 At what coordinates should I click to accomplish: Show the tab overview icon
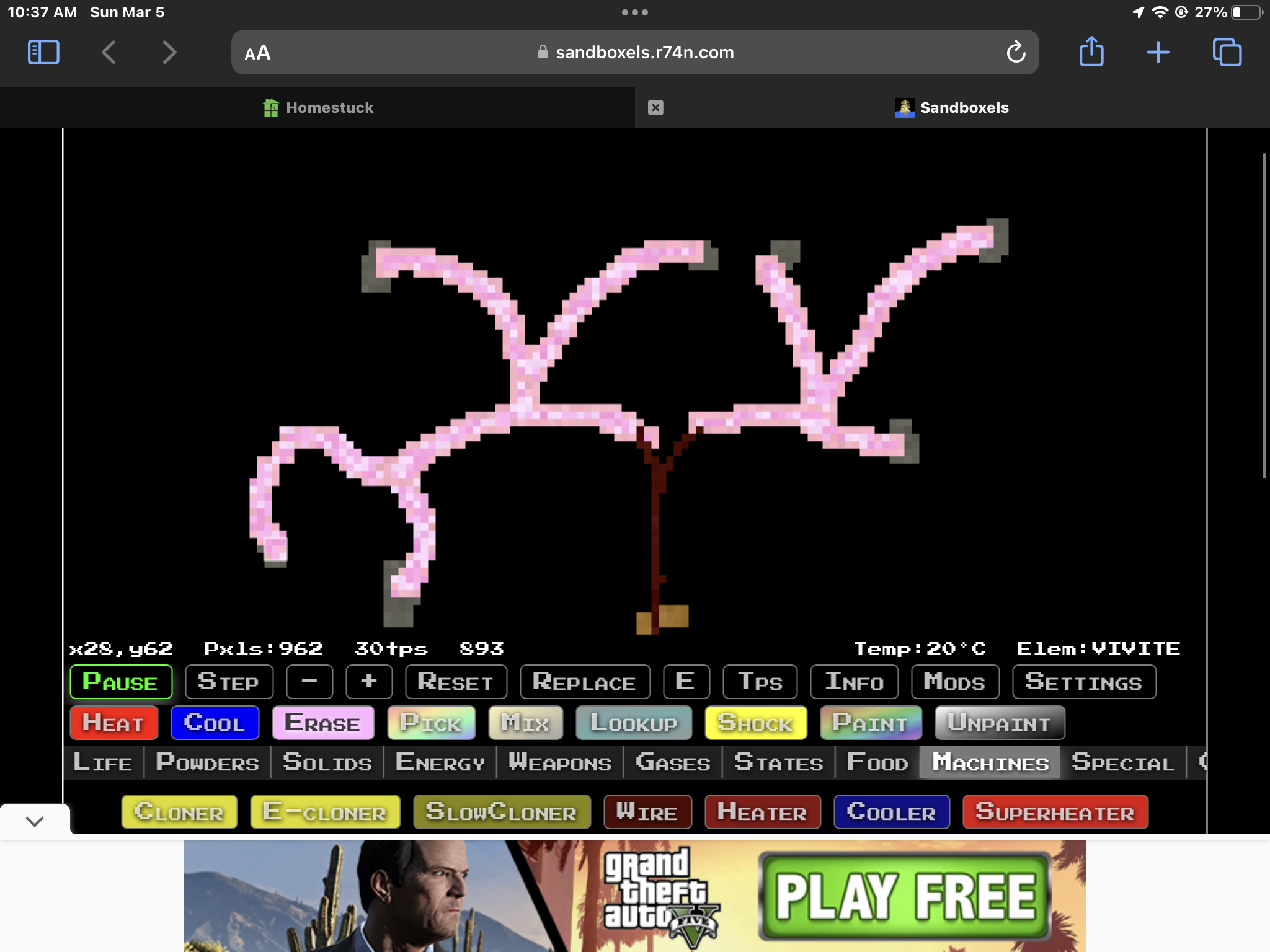pyautogui.click(x=1227, y=52)
